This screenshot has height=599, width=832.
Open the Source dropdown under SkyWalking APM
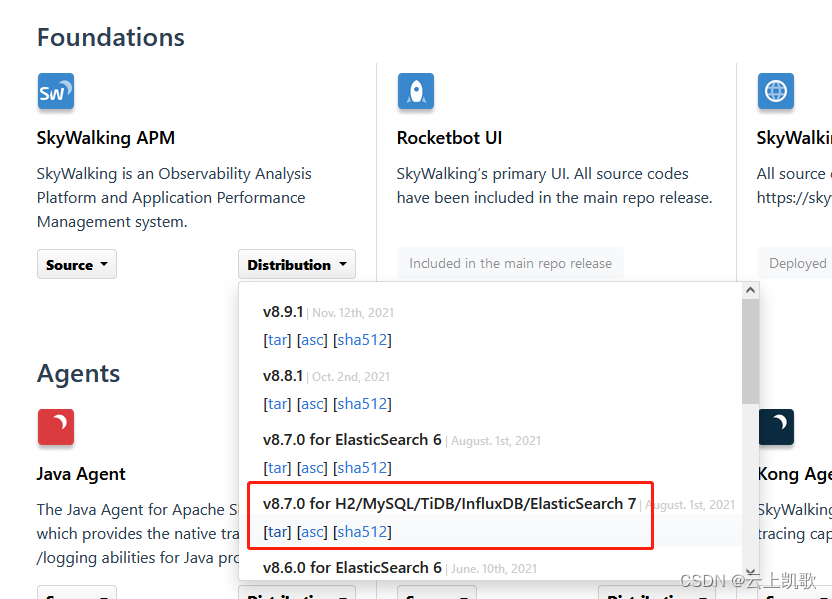[x=77, y=264]
